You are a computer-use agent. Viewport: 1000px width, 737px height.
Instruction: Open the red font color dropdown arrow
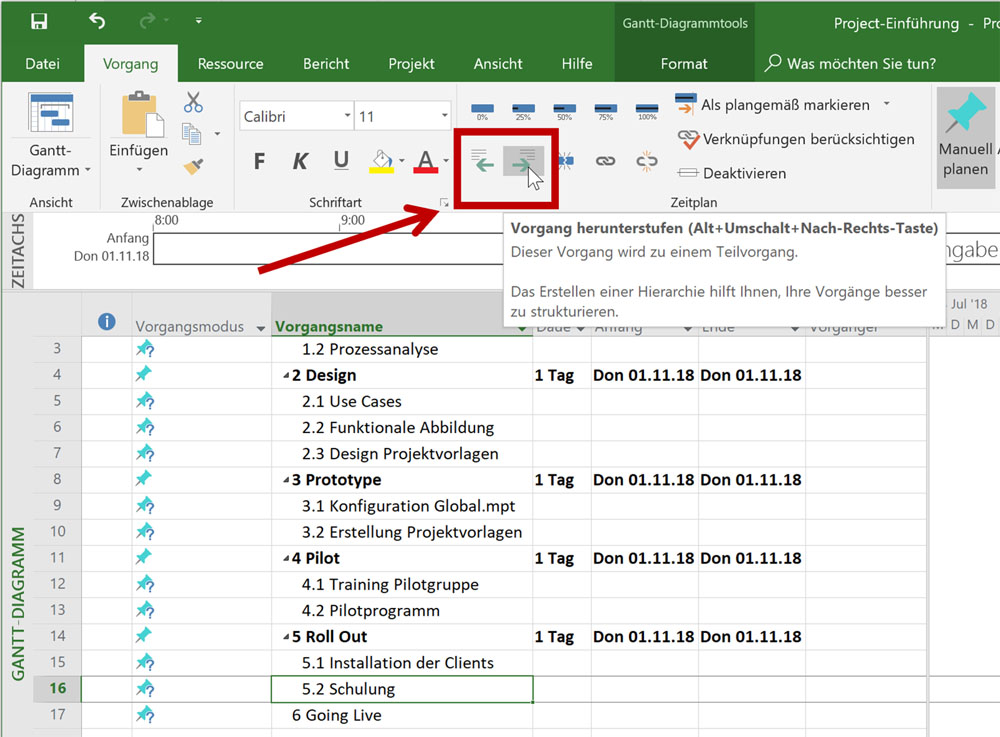(445, 161)
